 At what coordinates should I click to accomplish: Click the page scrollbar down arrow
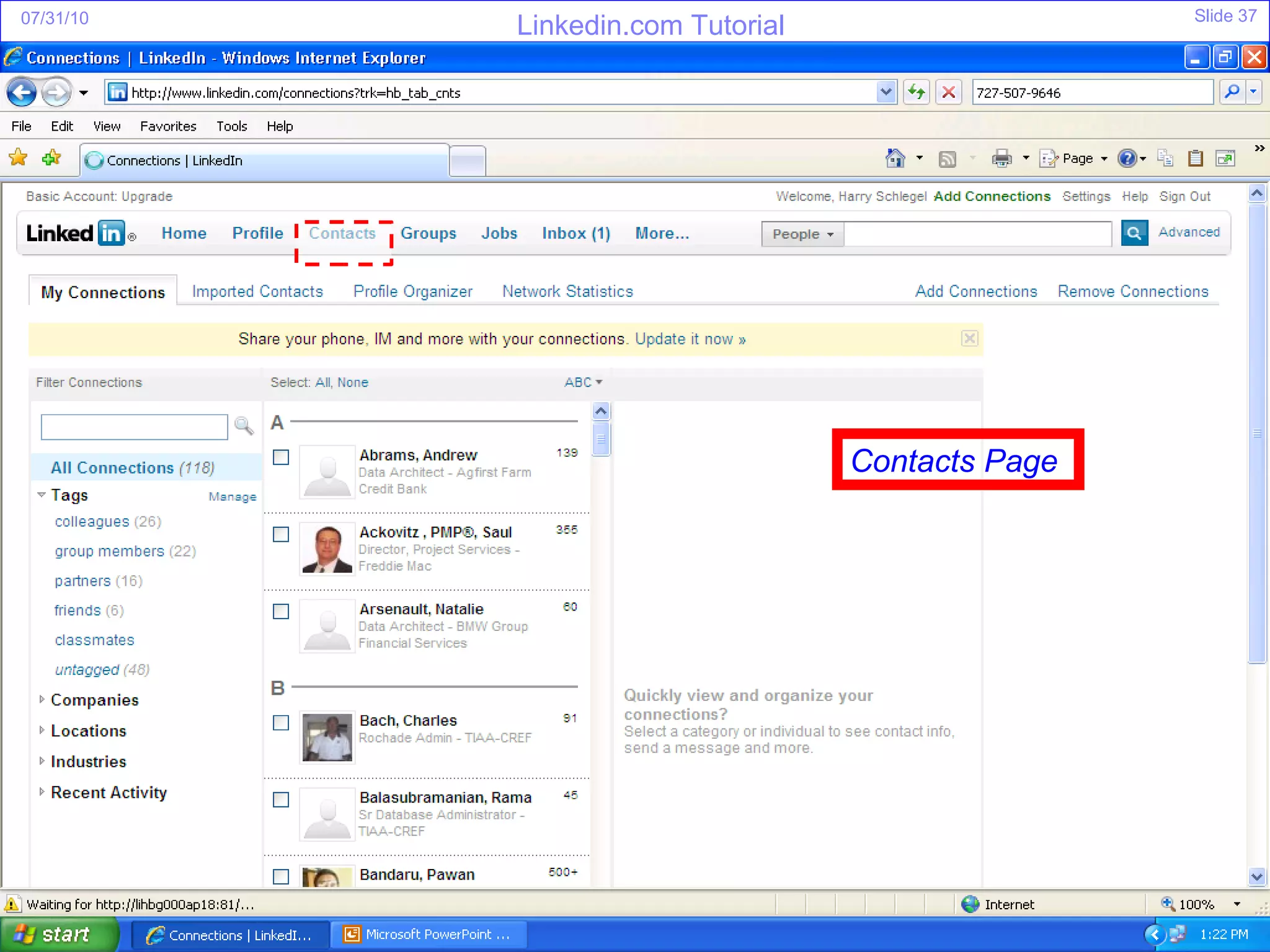click(x=1257, y=876)
